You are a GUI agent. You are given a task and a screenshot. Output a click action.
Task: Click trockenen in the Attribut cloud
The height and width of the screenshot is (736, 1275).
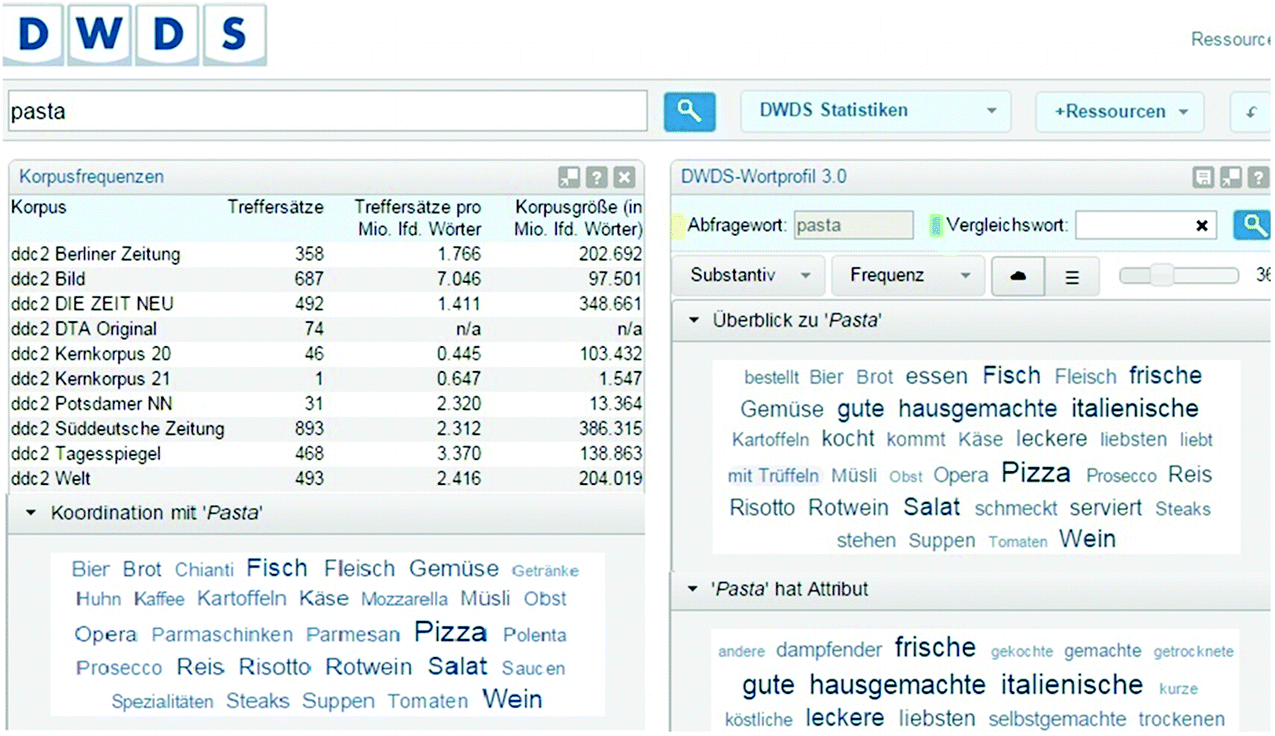[1181, 719]
